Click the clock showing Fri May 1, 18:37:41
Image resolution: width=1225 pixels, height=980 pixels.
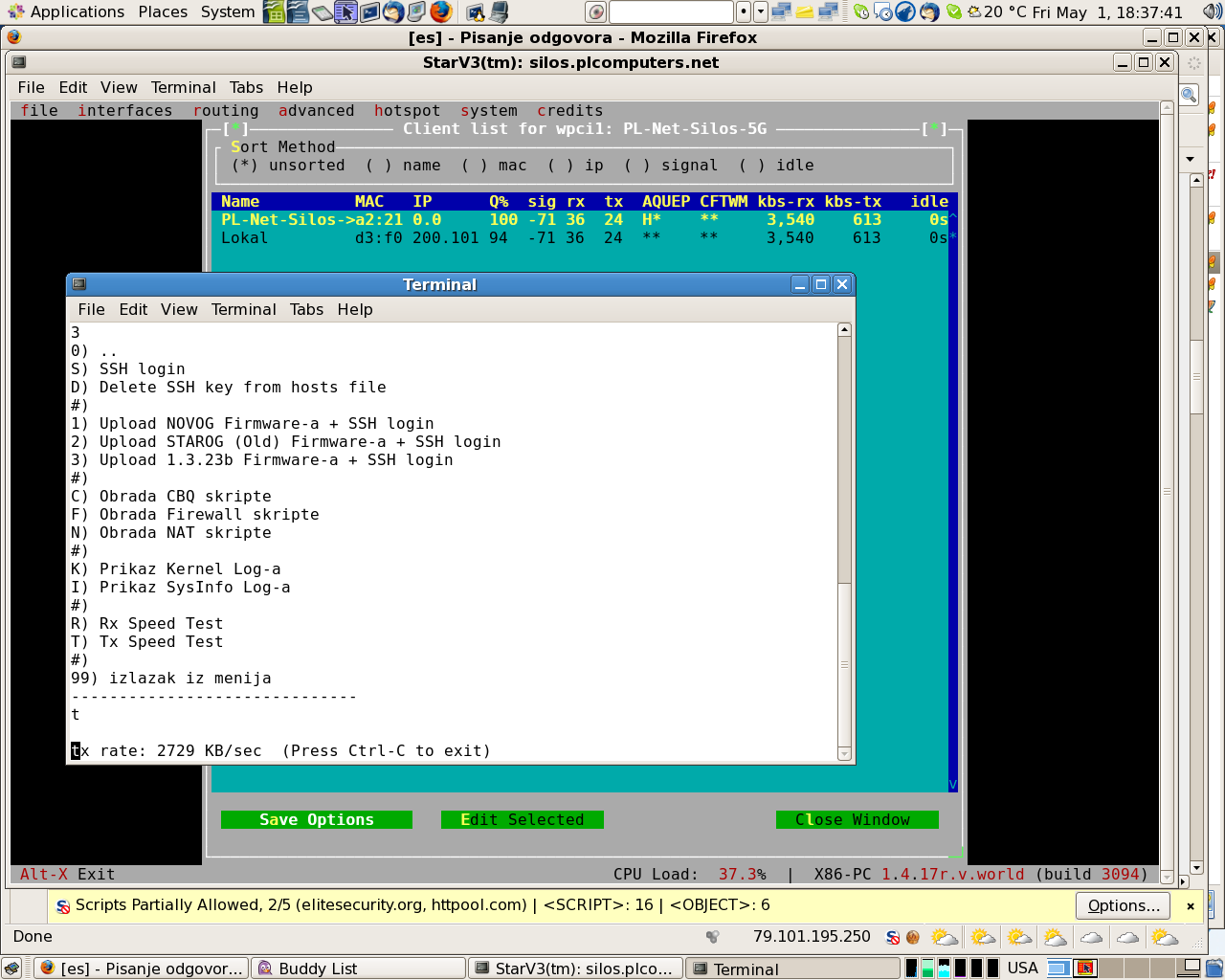(x=1107, y=11)
